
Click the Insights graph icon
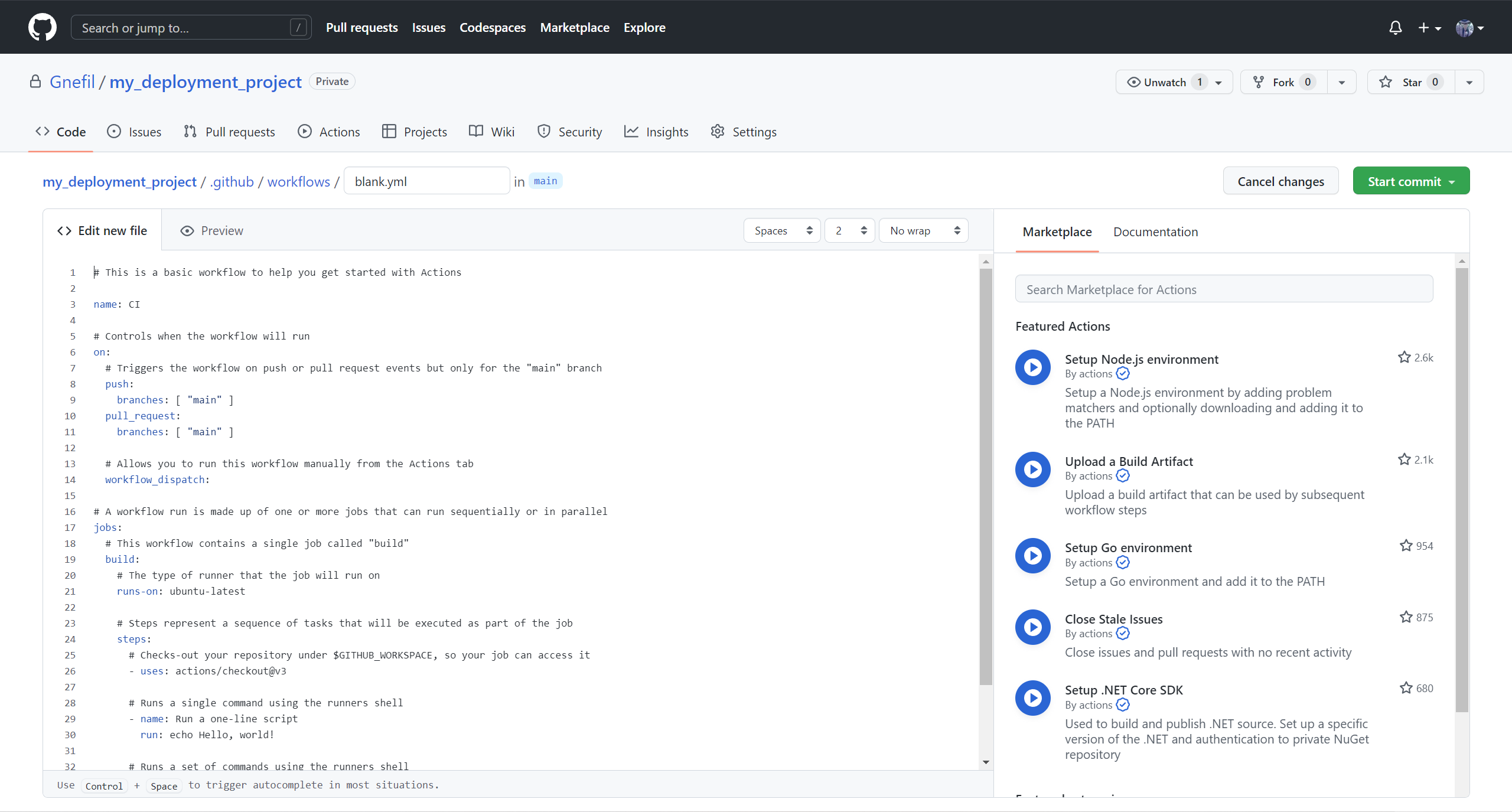[x=633, y=131]
